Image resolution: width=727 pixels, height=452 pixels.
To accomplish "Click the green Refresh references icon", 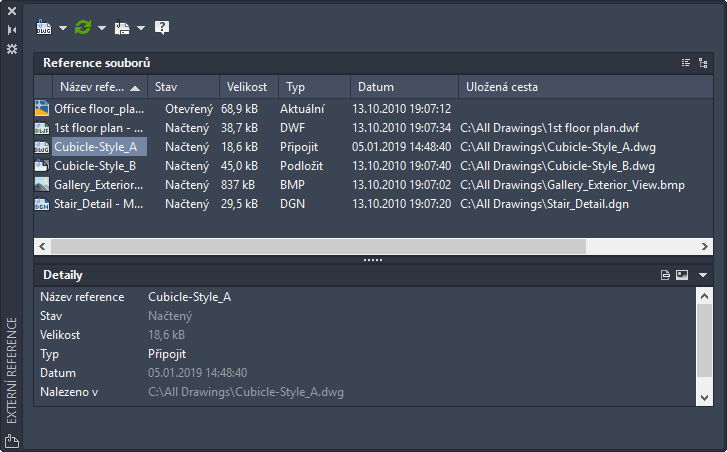I will [83, 28].
